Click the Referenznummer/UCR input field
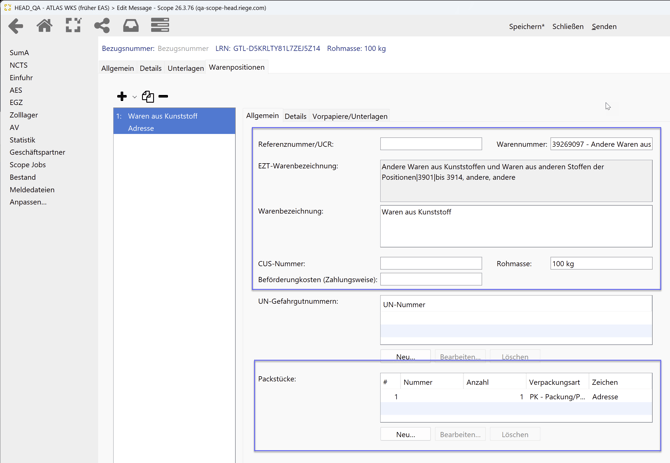 [x=430, y=144]
